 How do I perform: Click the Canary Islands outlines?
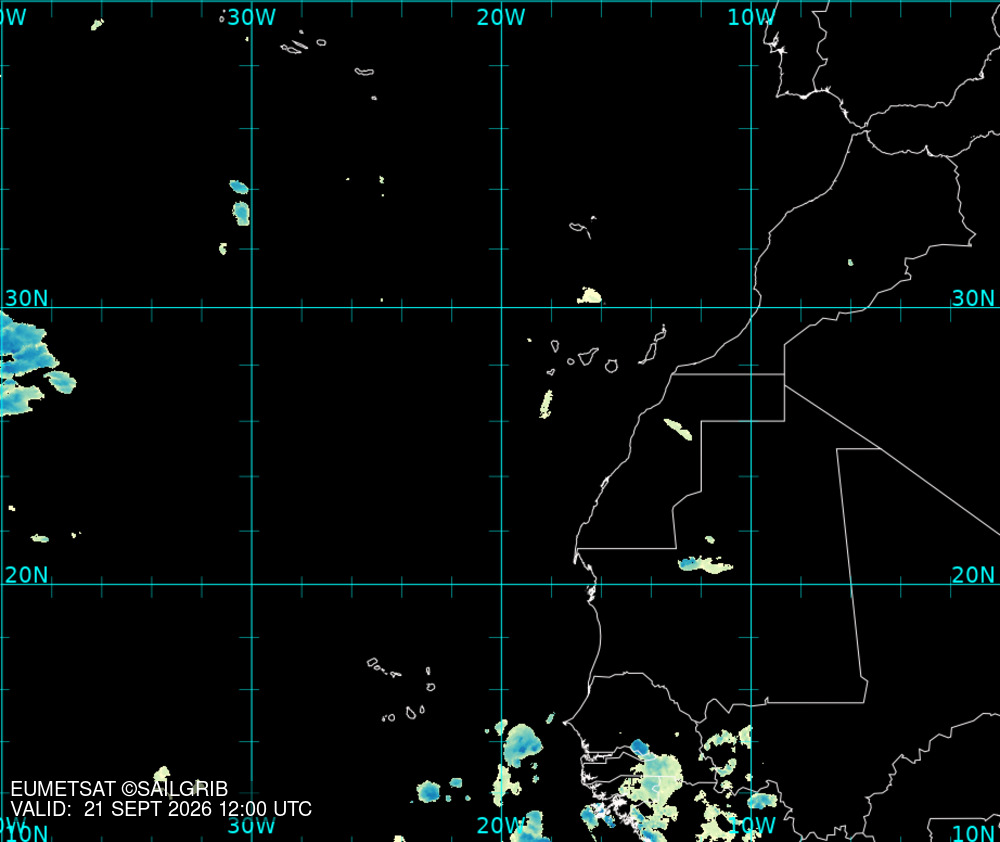click(x=606, y=351)
